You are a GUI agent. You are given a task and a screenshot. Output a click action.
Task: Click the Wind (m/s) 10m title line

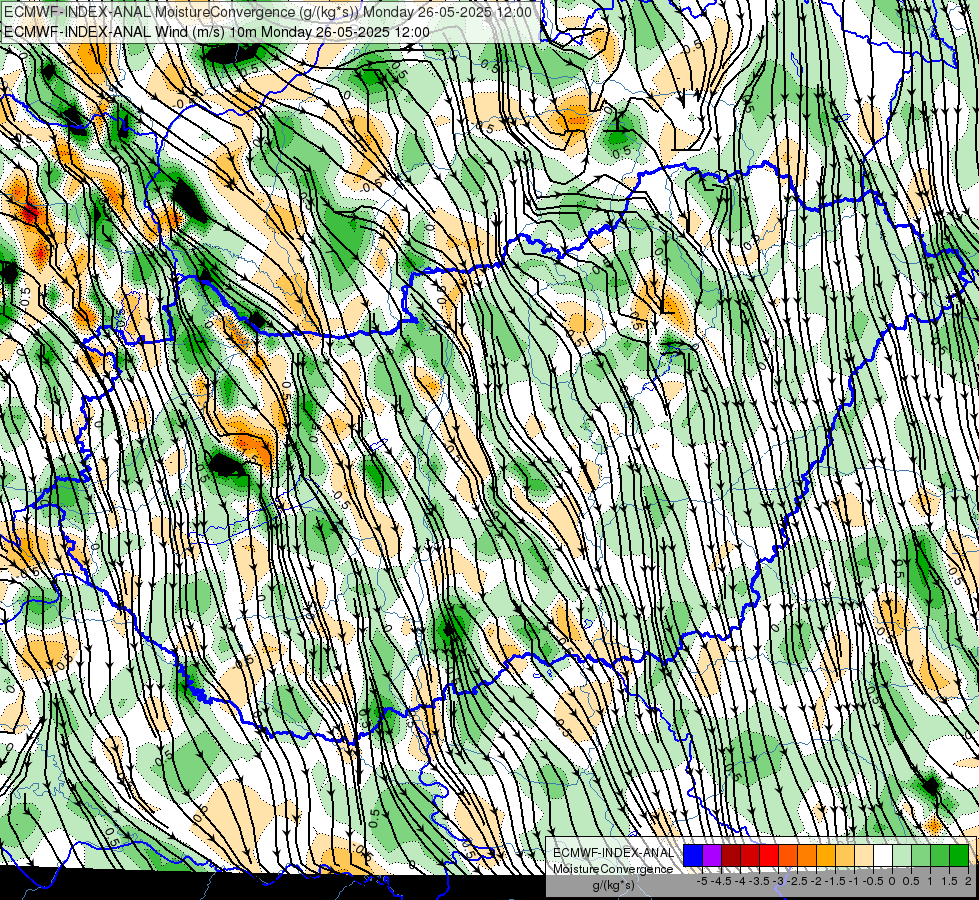(x=217, y=31)
